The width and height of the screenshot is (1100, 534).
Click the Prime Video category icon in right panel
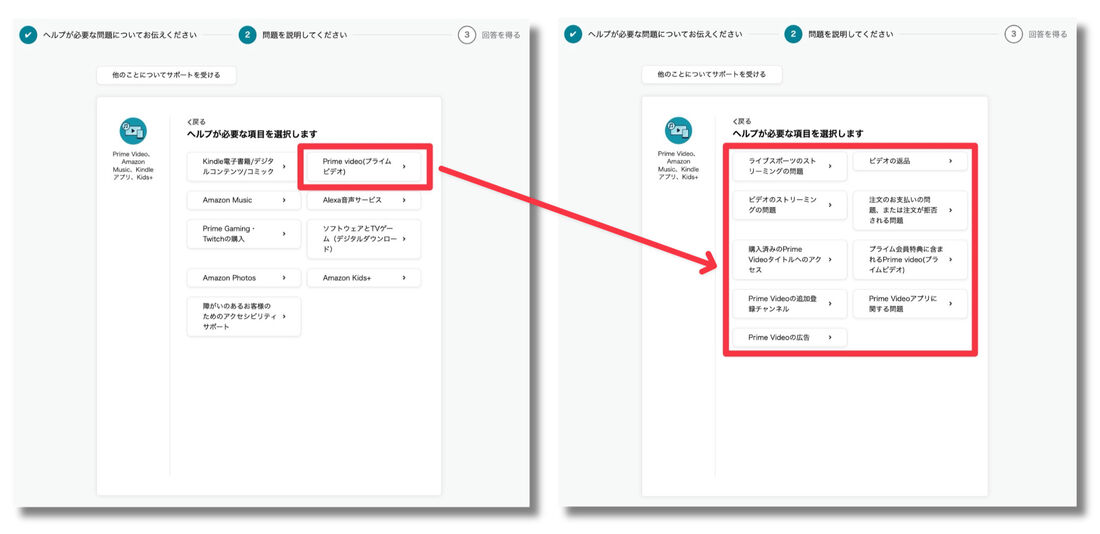click(x=678, y=131)
